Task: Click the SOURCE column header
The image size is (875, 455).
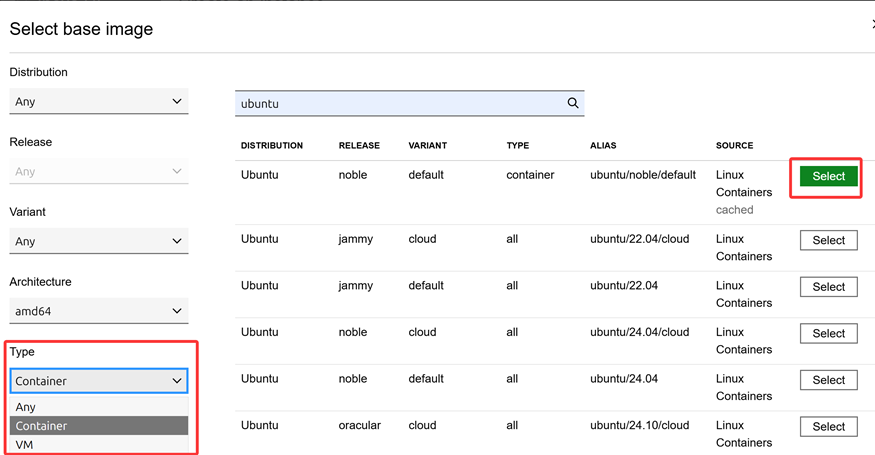Action: [734, 145]
